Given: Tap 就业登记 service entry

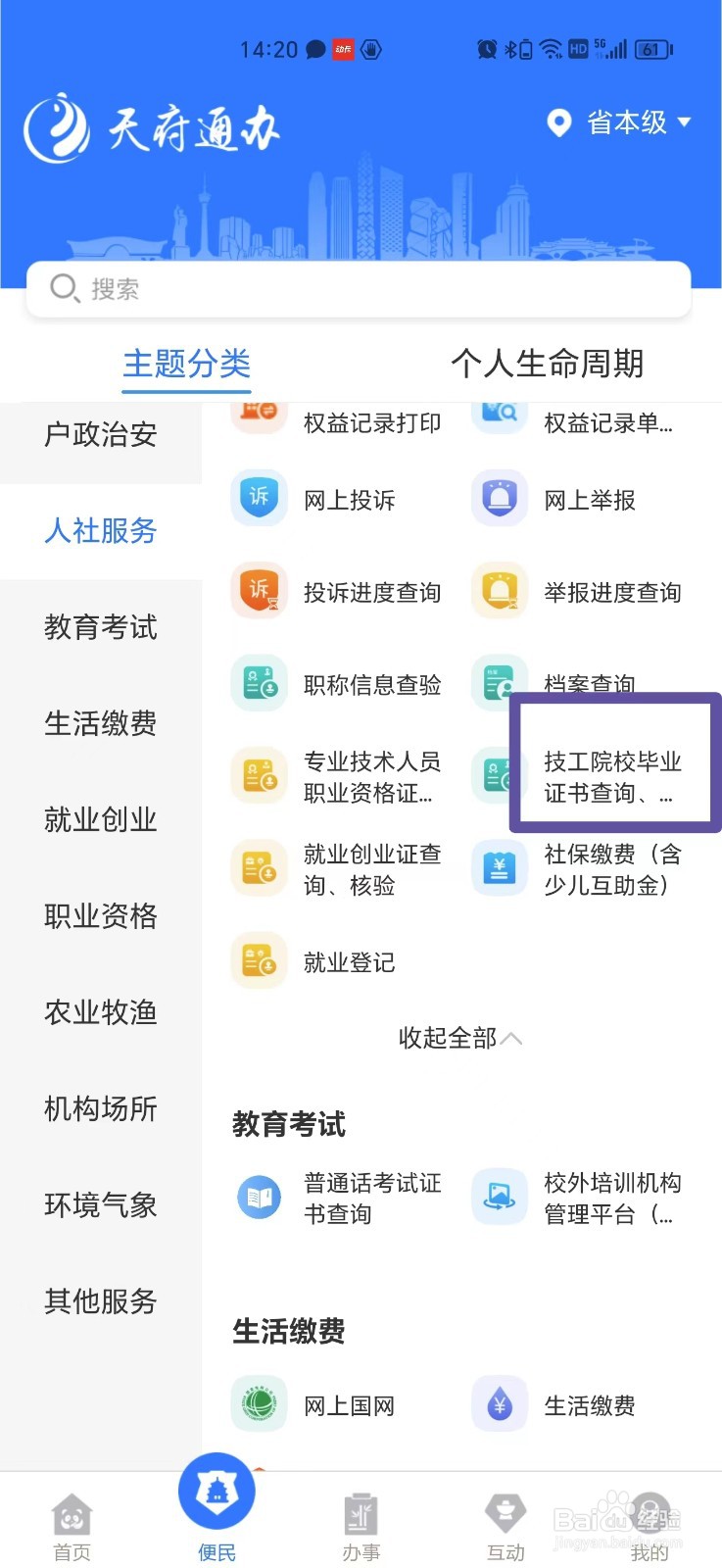Looking at the screenshot, I should 349,962.
